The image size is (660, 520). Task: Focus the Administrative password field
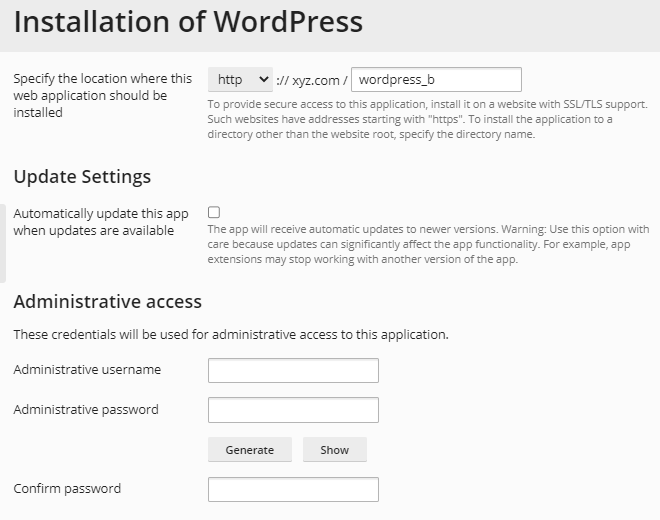coord(293,410)
